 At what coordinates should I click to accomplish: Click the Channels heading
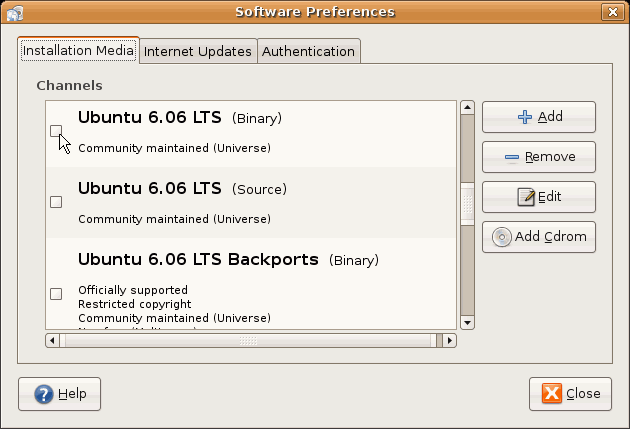[x=70, y=86]
